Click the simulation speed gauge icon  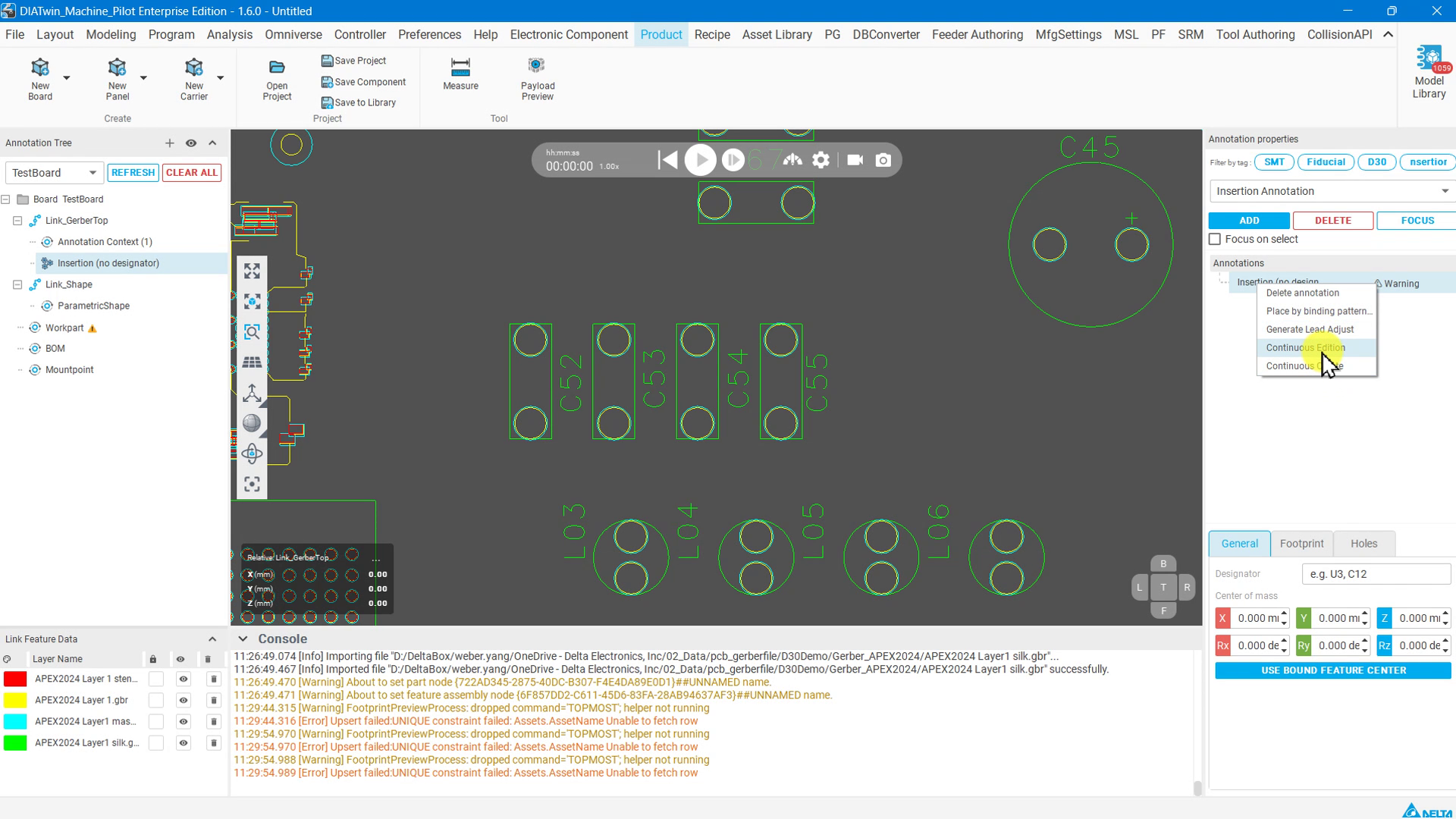coord(792,160)
